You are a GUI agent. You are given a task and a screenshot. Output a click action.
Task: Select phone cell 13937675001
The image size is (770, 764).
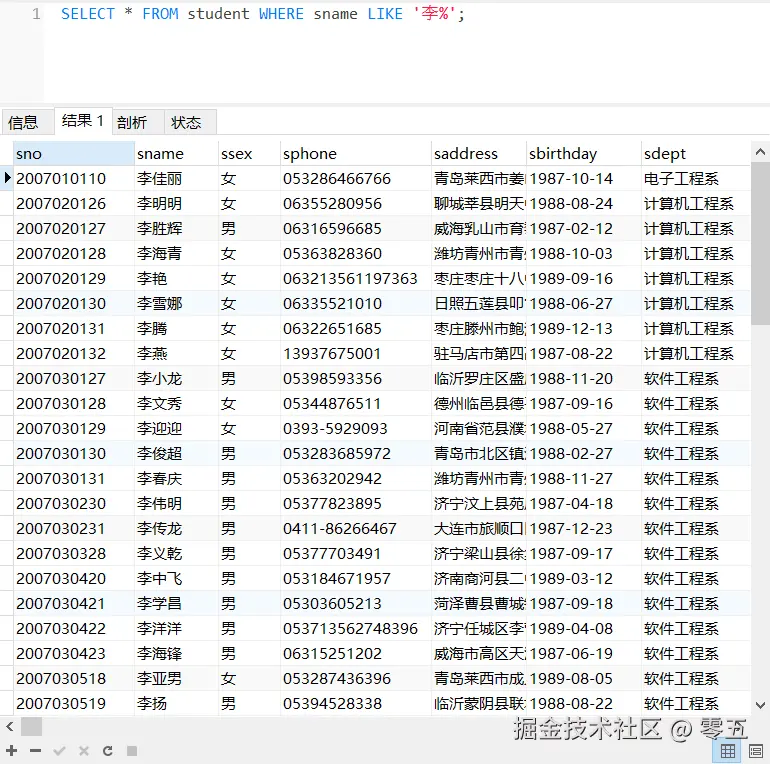click(356, 354)
